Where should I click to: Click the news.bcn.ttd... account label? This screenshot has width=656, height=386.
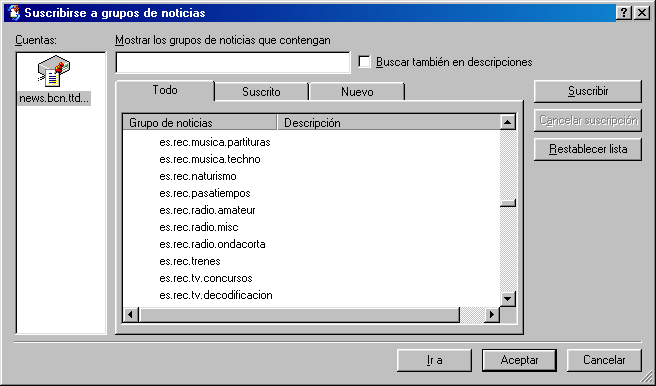pyautogui.click(x=54, y=98)
